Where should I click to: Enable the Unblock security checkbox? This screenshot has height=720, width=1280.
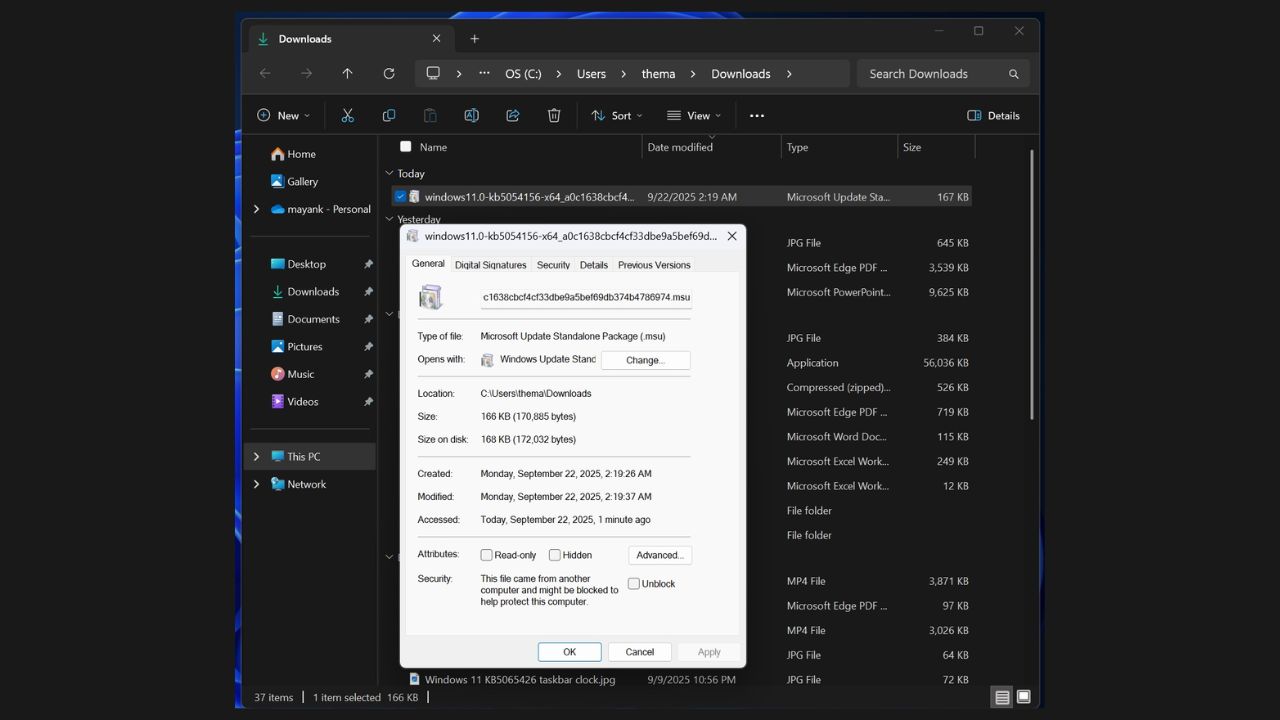(x=633, y=583)
